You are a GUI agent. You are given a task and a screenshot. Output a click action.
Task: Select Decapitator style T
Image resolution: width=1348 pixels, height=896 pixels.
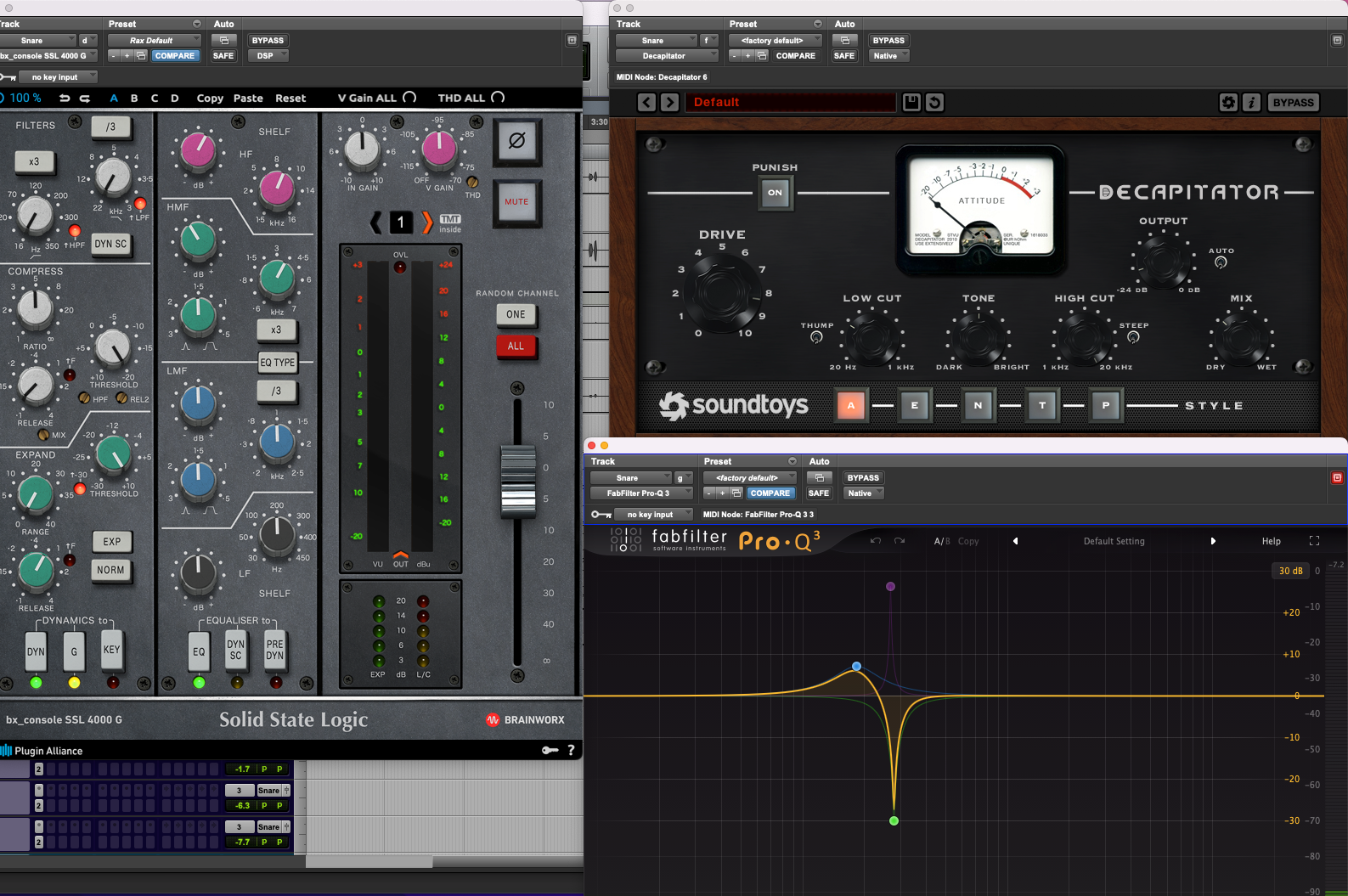click(1042, 406)
